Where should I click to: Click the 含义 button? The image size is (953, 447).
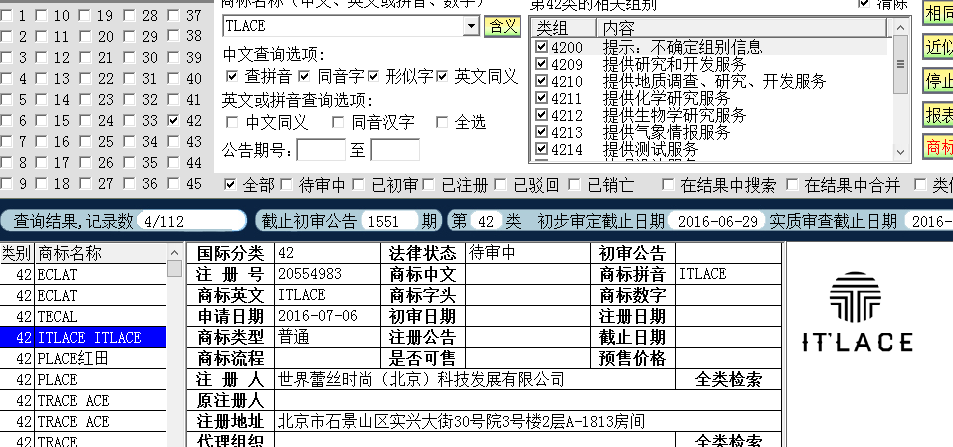[503, 26]
